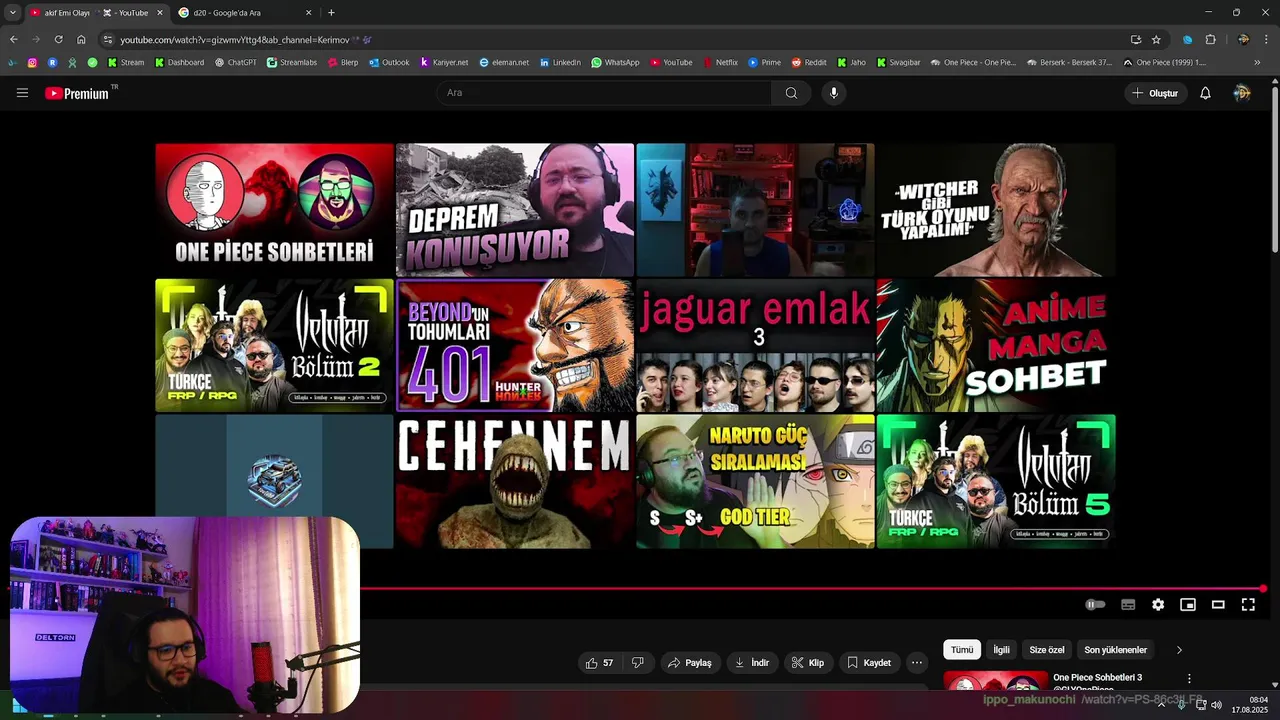
Task: Open Cehennem endscreen video
Action: 515,481
